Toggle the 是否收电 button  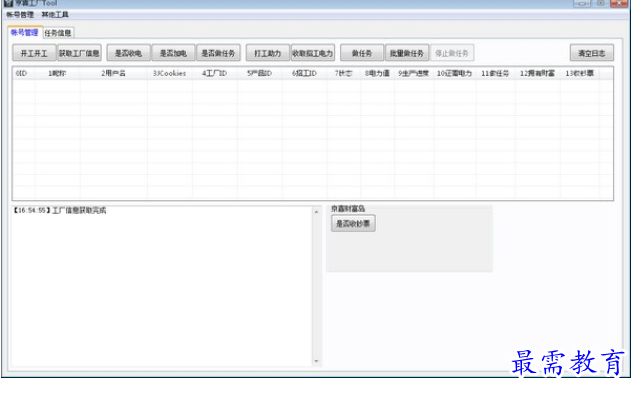(128, 53)
